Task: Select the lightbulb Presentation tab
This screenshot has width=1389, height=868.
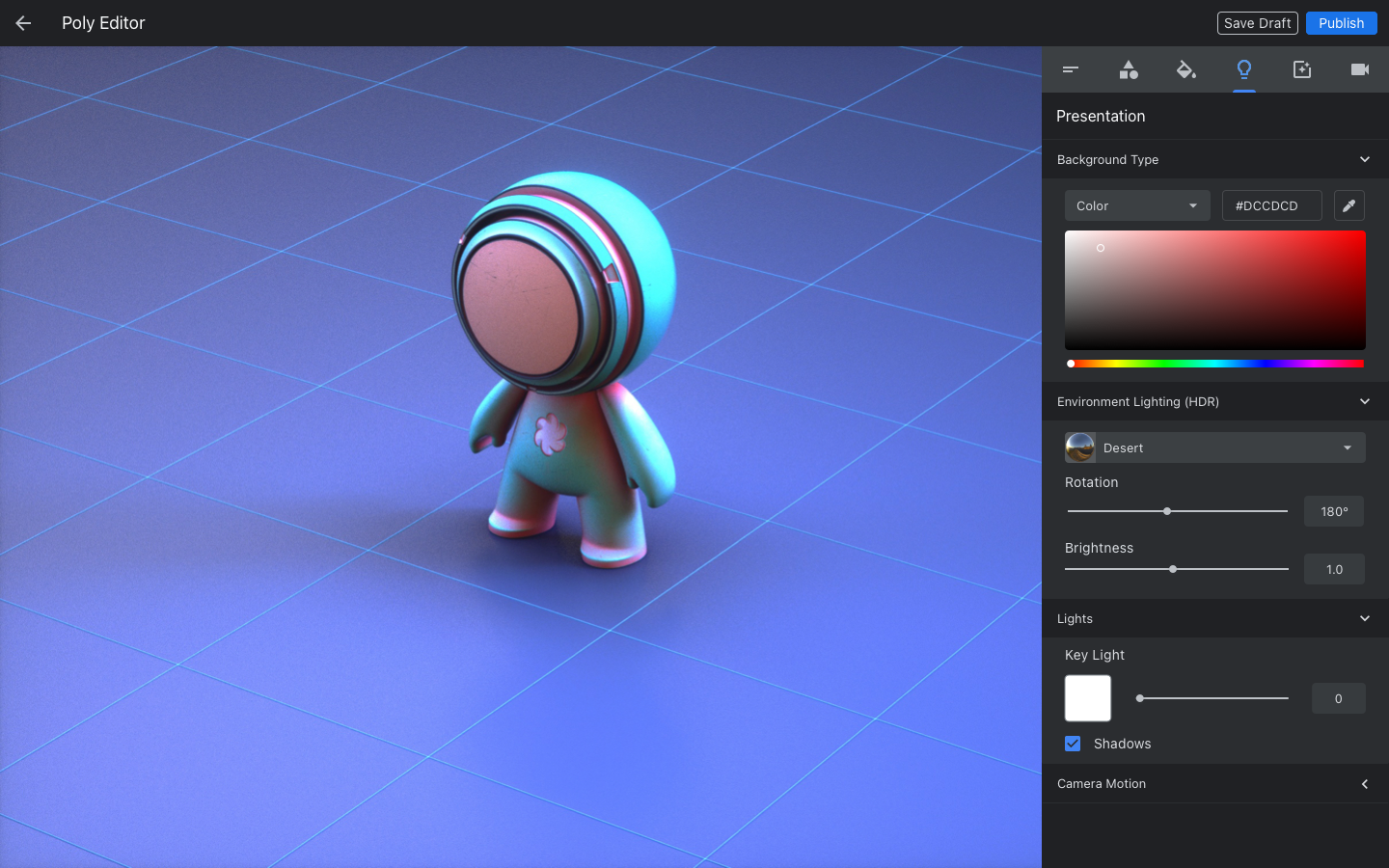Action: click(x=1244, y=69)
